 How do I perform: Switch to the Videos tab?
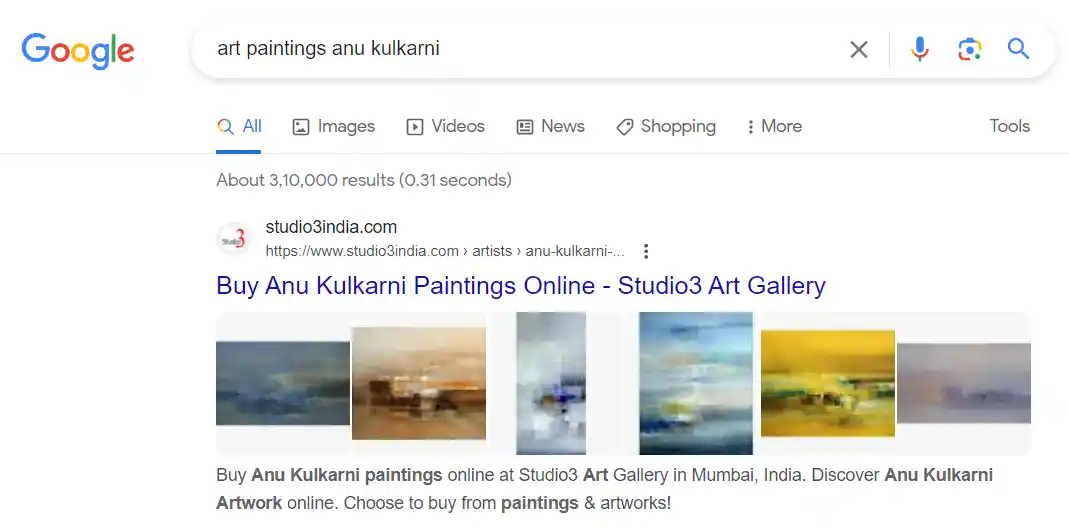[445, 126]
